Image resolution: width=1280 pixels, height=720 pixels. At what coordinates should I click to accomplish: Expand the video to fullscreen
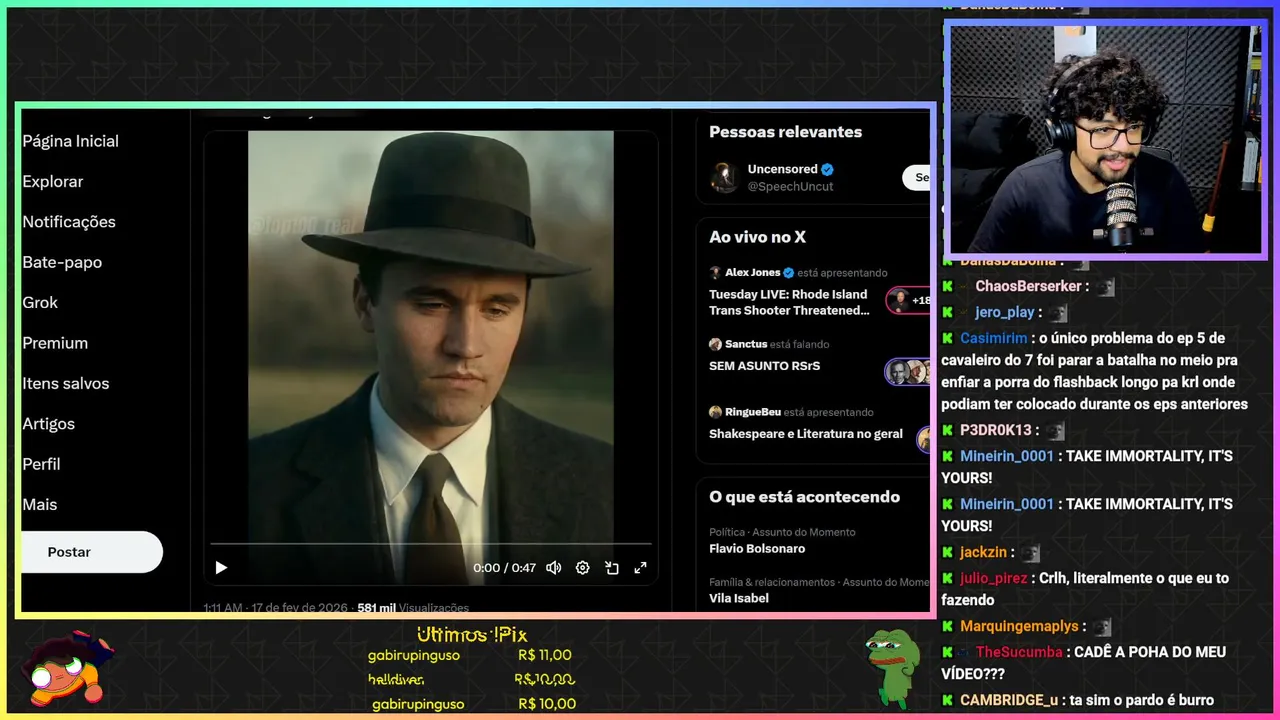(641, 568)
